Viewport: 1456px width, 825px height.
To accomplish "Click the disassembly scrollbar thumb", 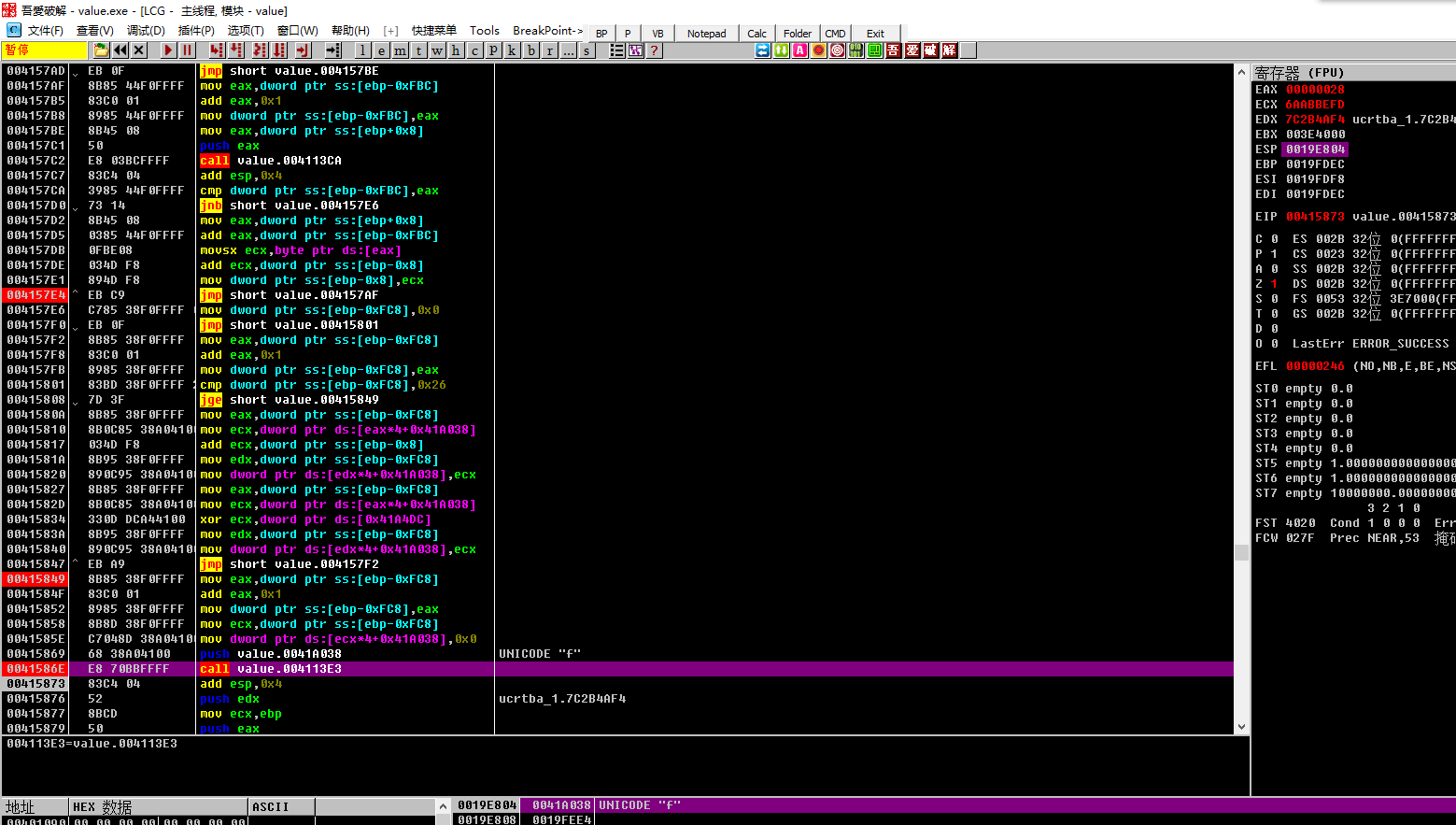I will click(x=1241, y=552).
